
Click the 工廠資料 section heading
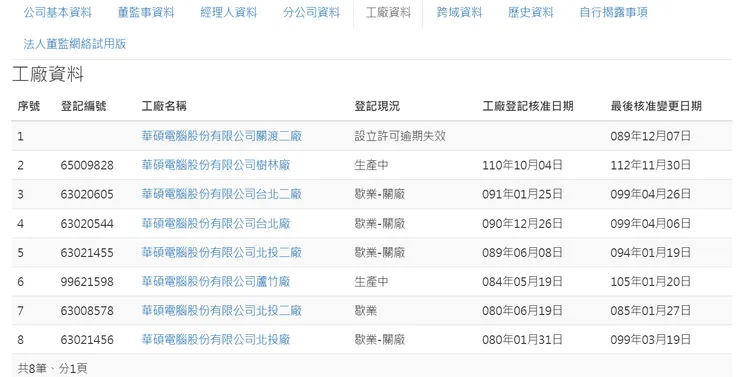coord(48,75)
